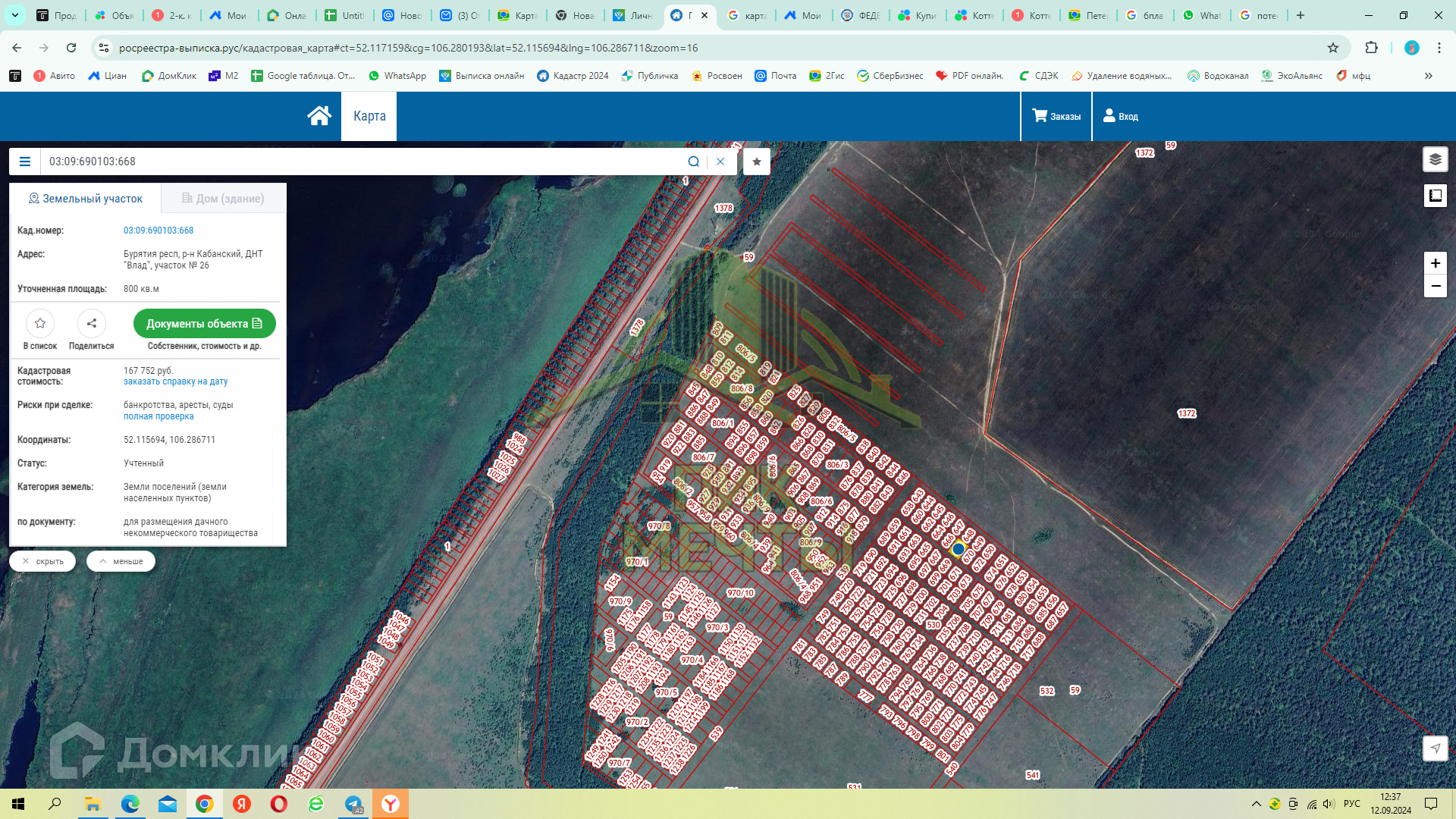Select the Земельный участок tab
Screen dimensions: 1456x819
85,199
